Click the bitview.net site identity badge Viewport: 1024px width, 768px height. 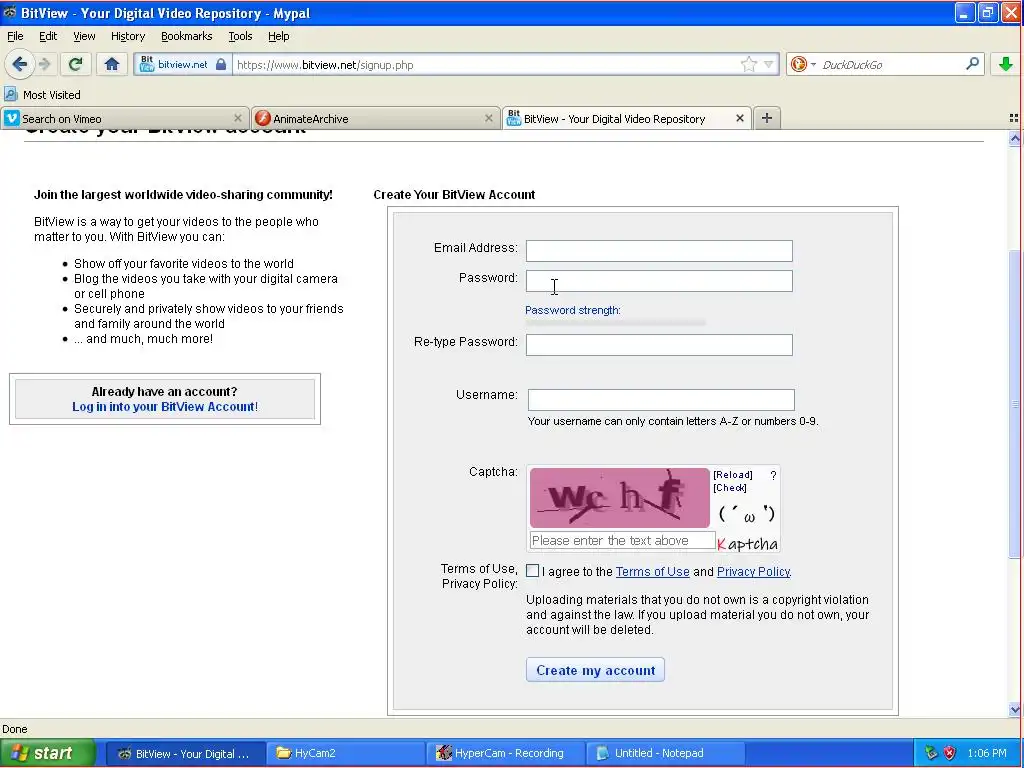(x=183, y=65)
